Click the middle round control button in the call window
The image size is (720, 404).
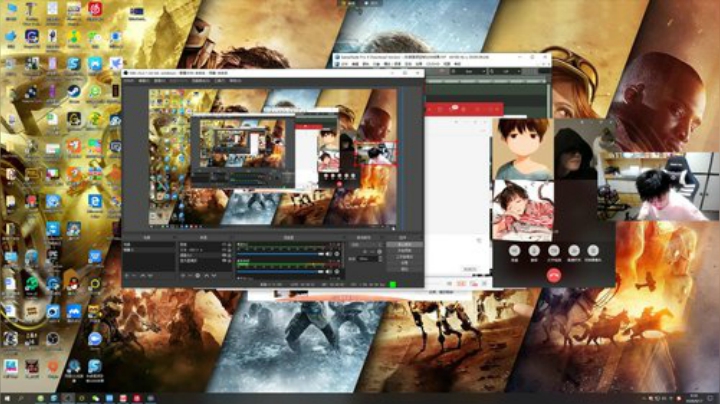554,251
